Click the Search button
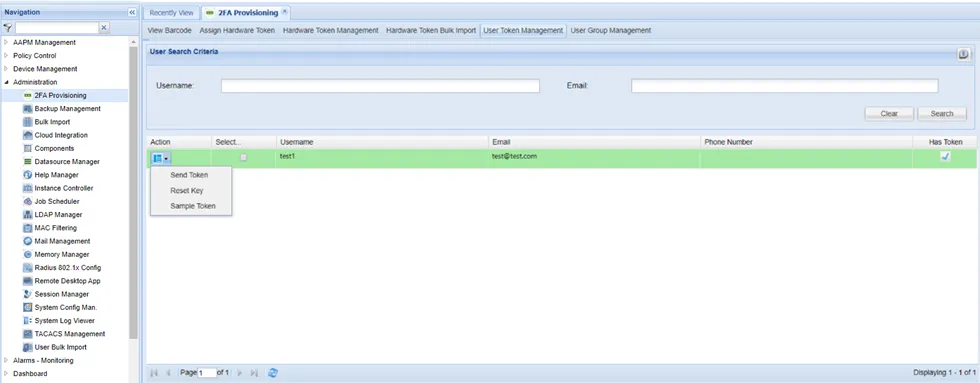The width and height of the screenshot is (980, 383). point(942,114)
